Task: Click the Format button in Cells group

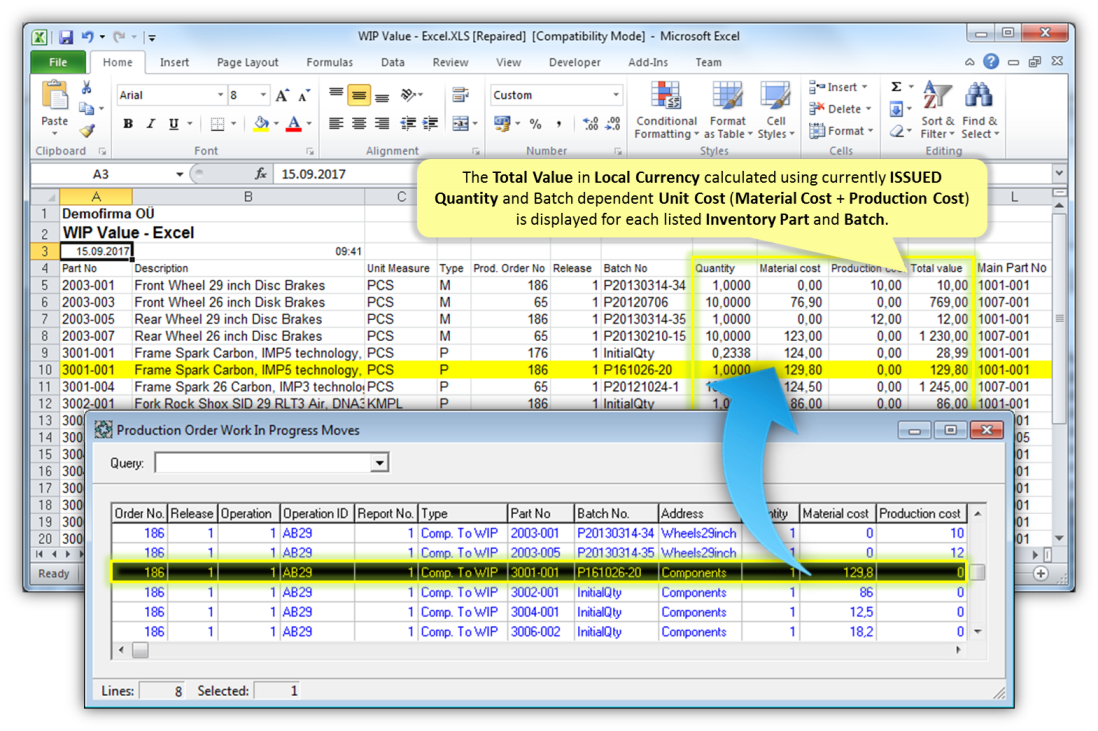Action: [841, 131]
